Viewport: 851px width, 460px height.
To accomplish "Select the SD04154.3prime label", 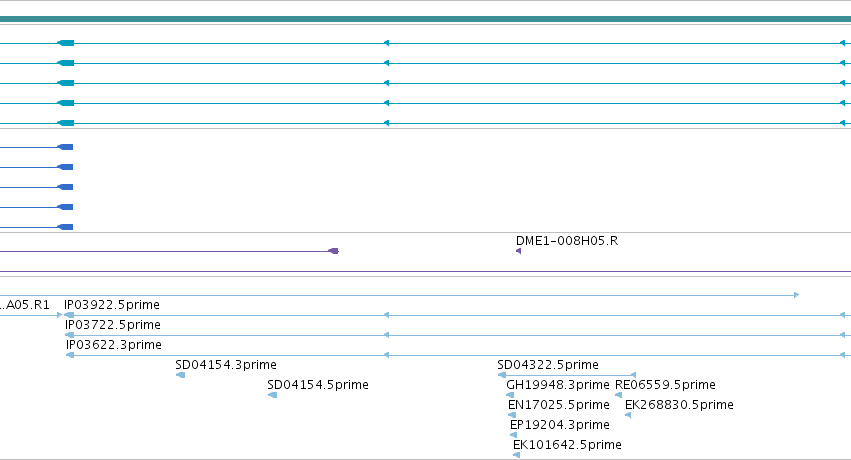I will (x=226, y=365).
